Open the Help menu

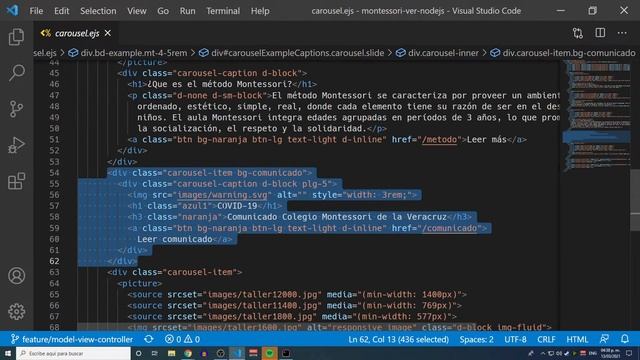pos(260,11)
